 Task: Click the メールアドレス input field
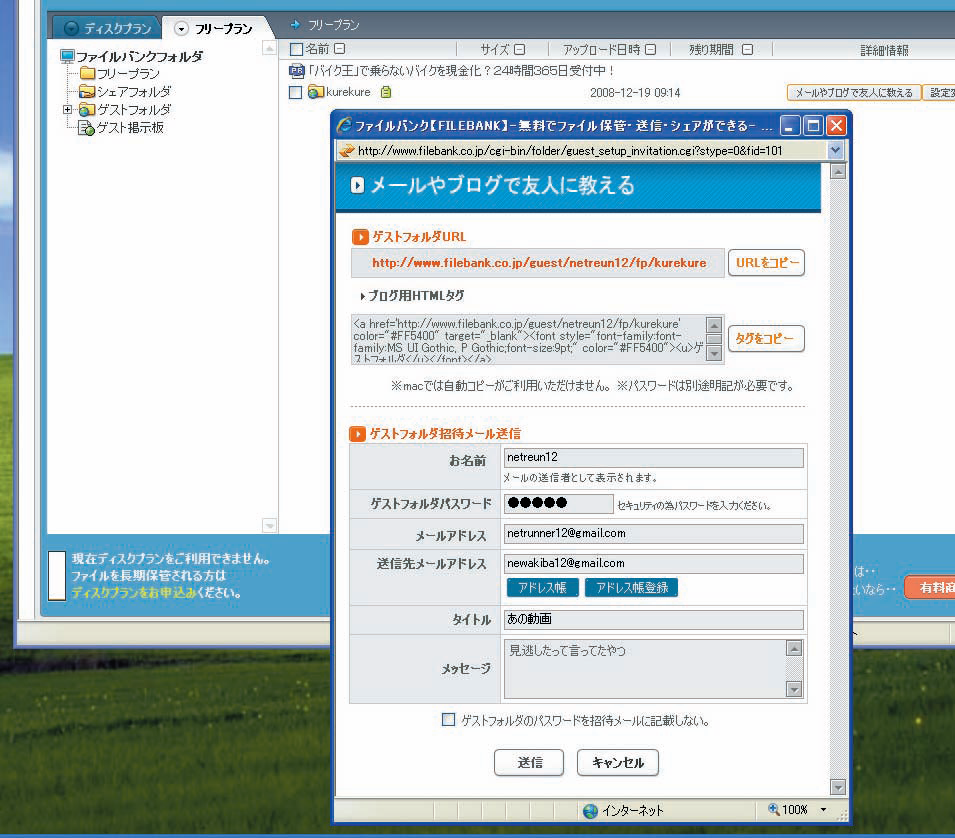click(654, 533)
